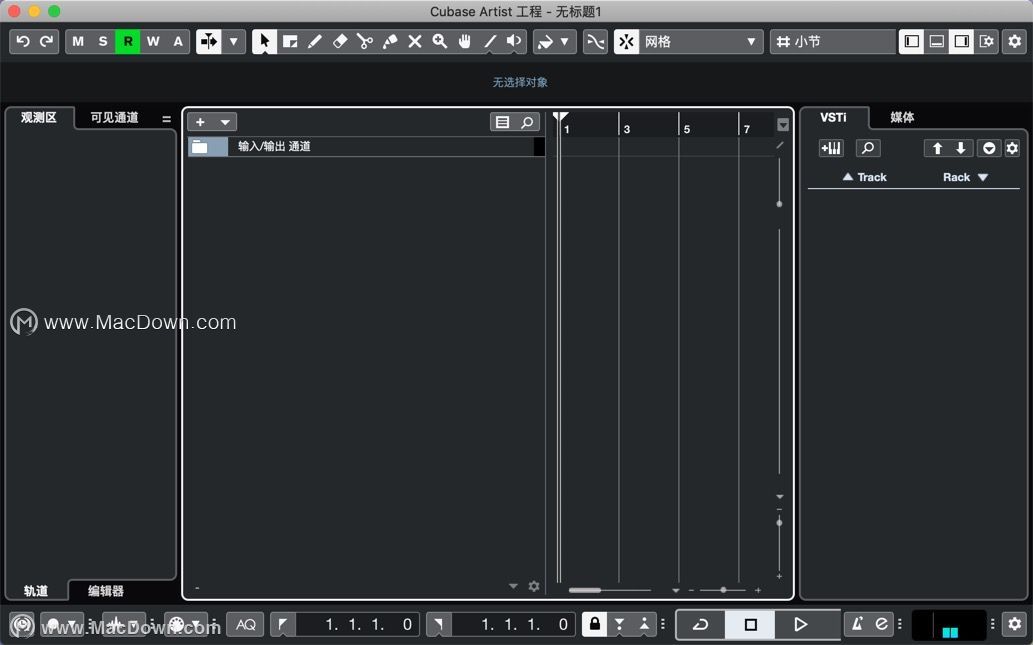Open the Color tool dropdown arrow
Screen dimensions: 1033x645
point(565,42)
